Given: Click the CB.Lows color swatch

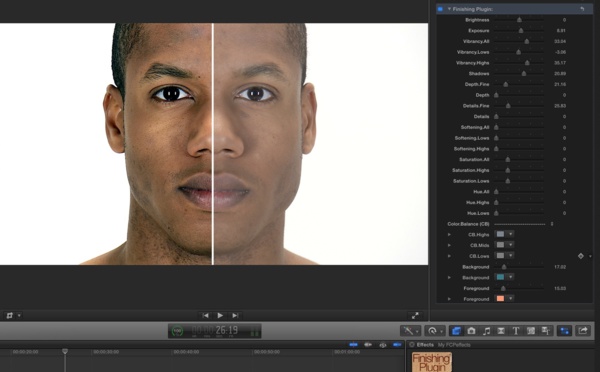Looking at the screenshot, I should tap(501, 255).
